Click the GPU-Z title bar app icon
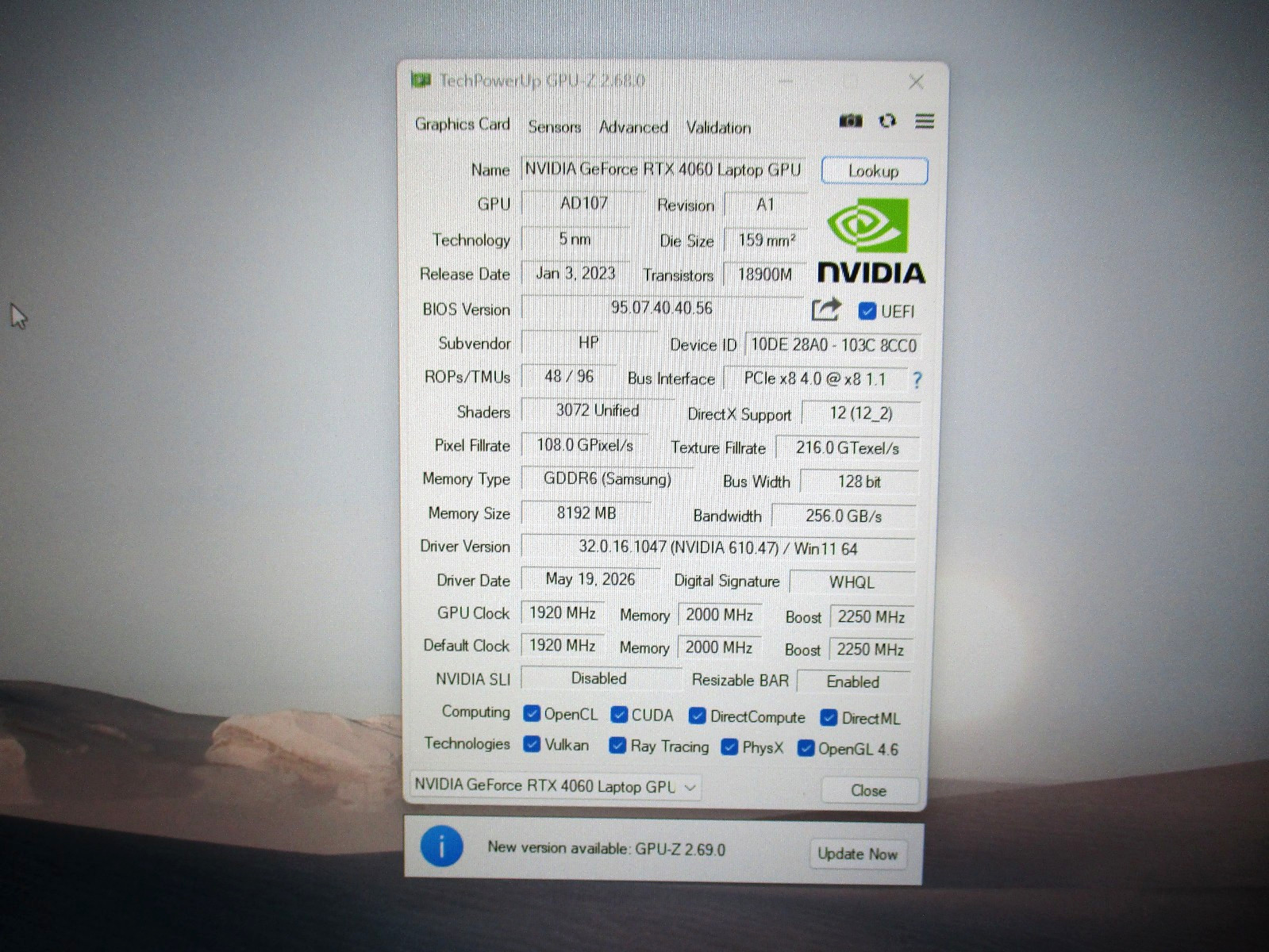Viewport: 1269px width, 952px height. pos(421,80)
